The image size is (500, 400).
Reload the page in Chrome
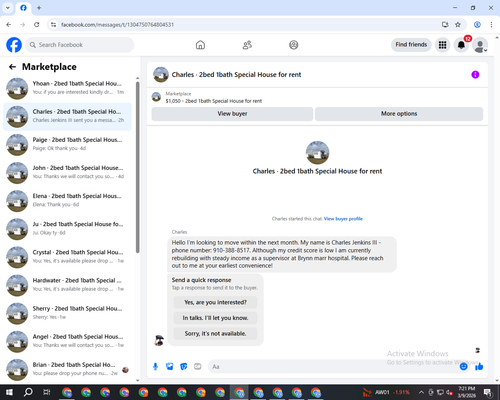pos(37,25)
